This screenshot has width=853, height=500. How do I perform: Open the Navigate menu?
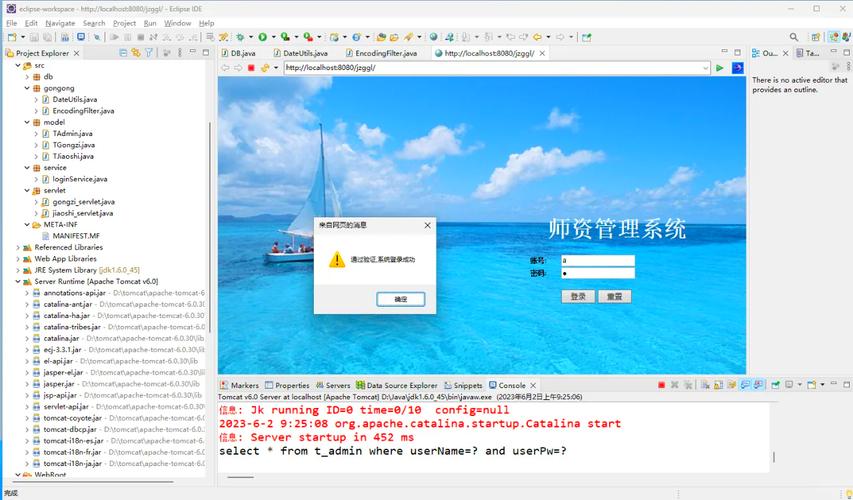click(60, 23)
